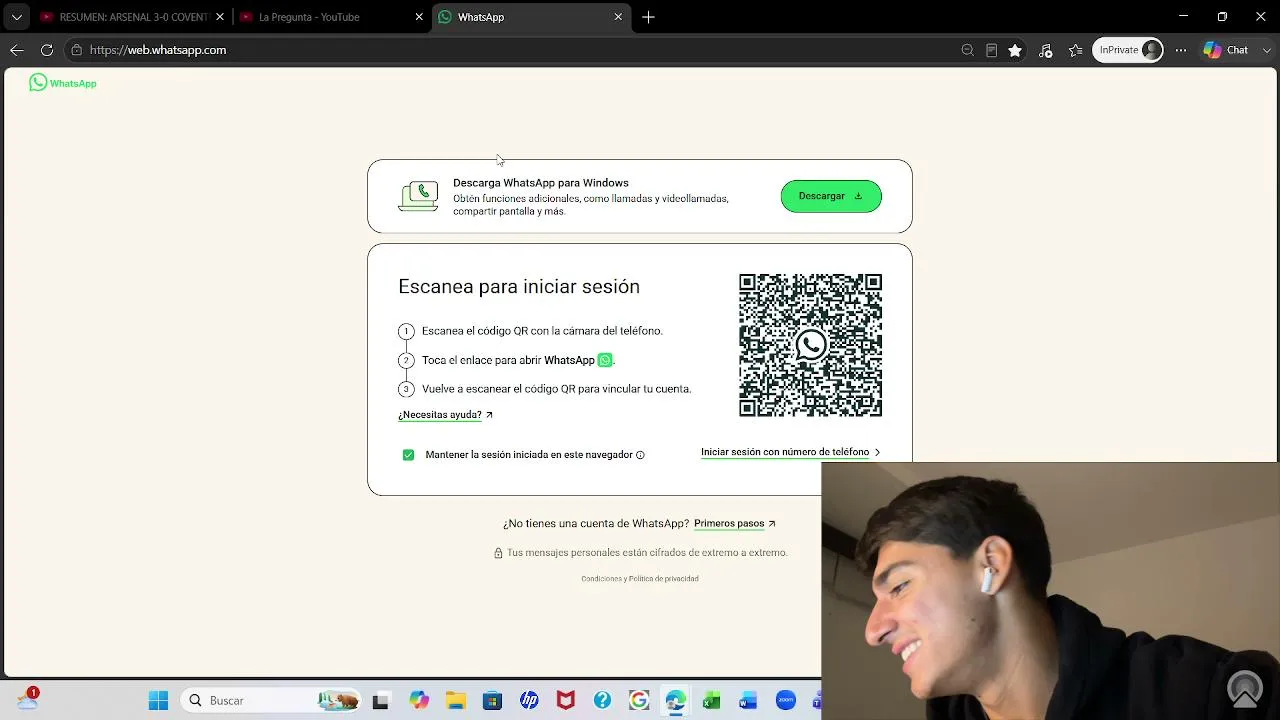
Task: Open the weather widget in the taskbar
Action: click(x=27, y=699)
